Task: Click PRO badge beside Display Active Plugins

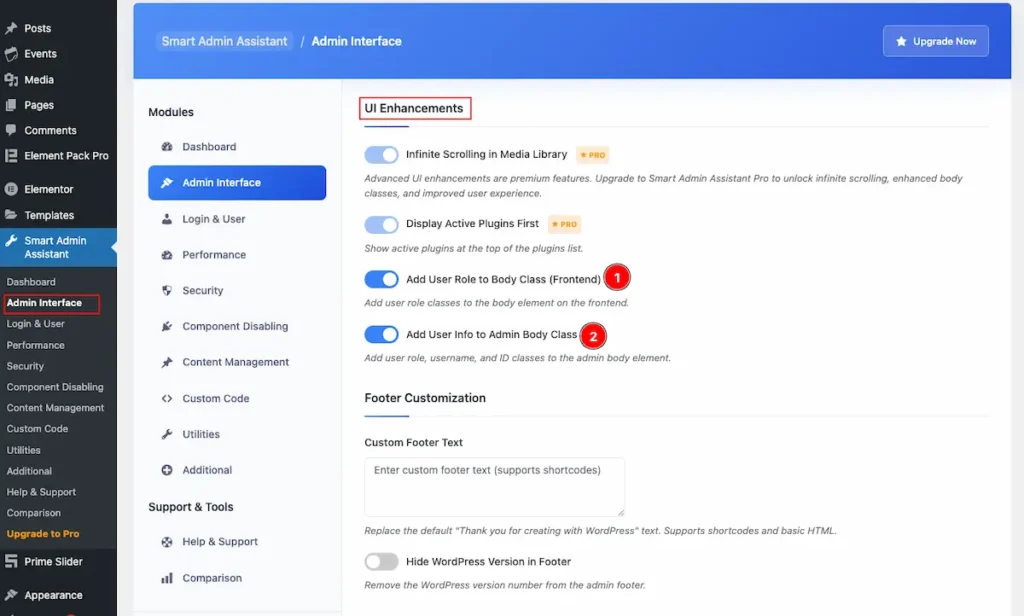Action: [564, 224]
